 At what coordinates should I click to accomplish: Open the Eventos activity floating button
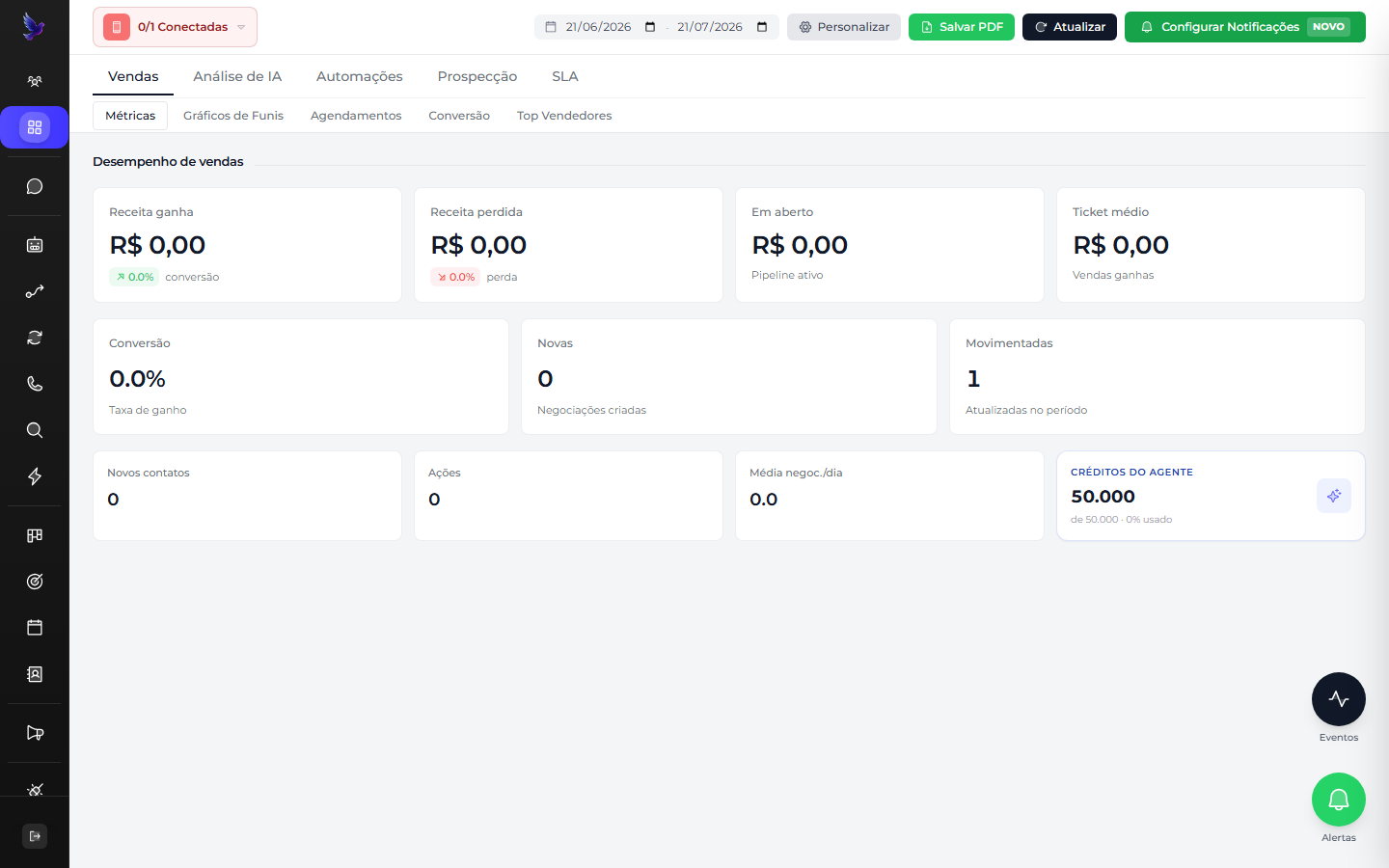1339,699
